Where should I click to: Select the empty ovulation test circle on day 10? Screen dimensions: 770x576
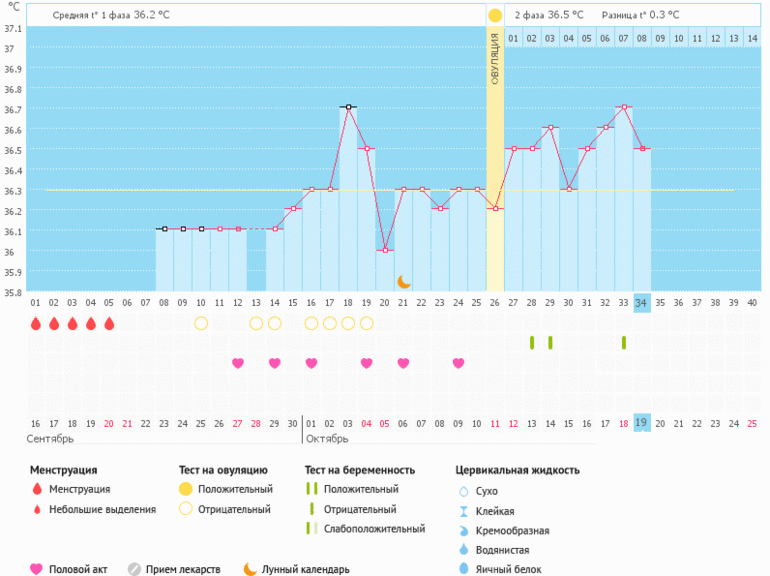[x=201, y=323]
